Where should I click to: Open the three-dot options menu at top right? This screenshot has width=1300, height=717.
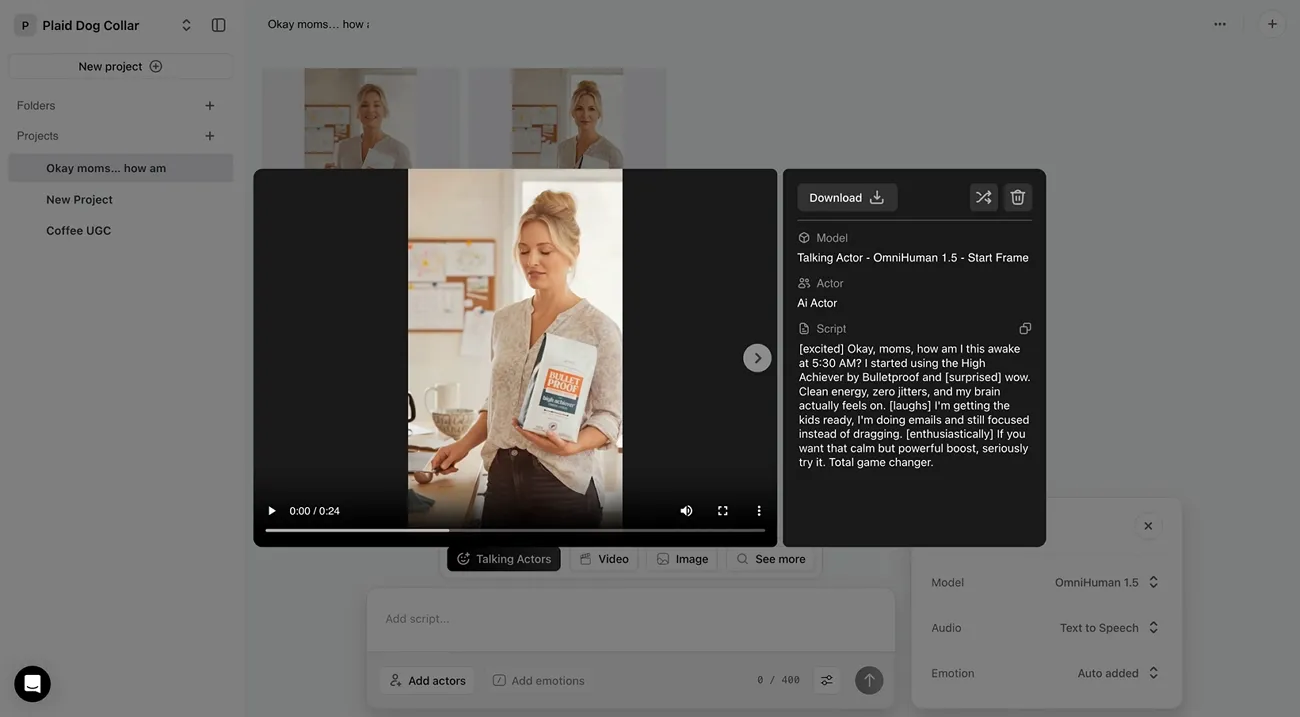tap(1220, 24)
